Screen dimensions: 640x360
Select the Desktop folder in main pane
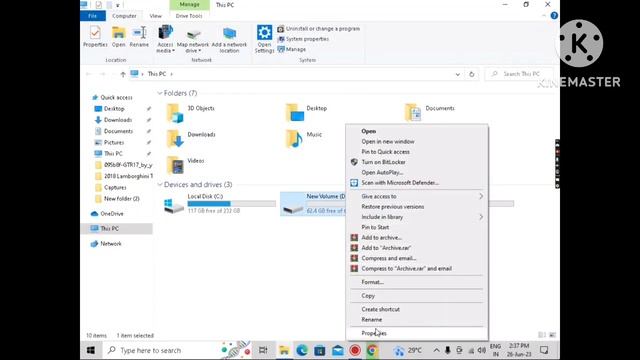coord(306,113)
